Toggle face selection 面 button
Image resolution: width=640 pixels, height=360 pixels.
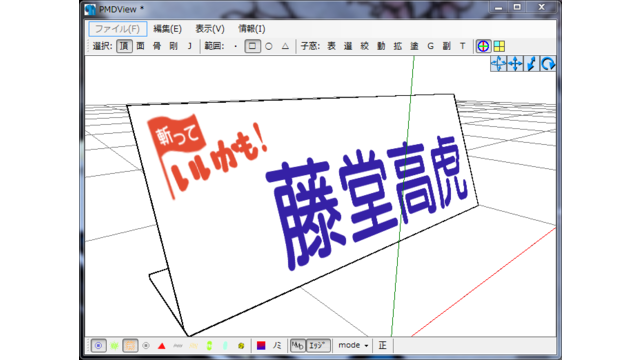click(140, 46)
